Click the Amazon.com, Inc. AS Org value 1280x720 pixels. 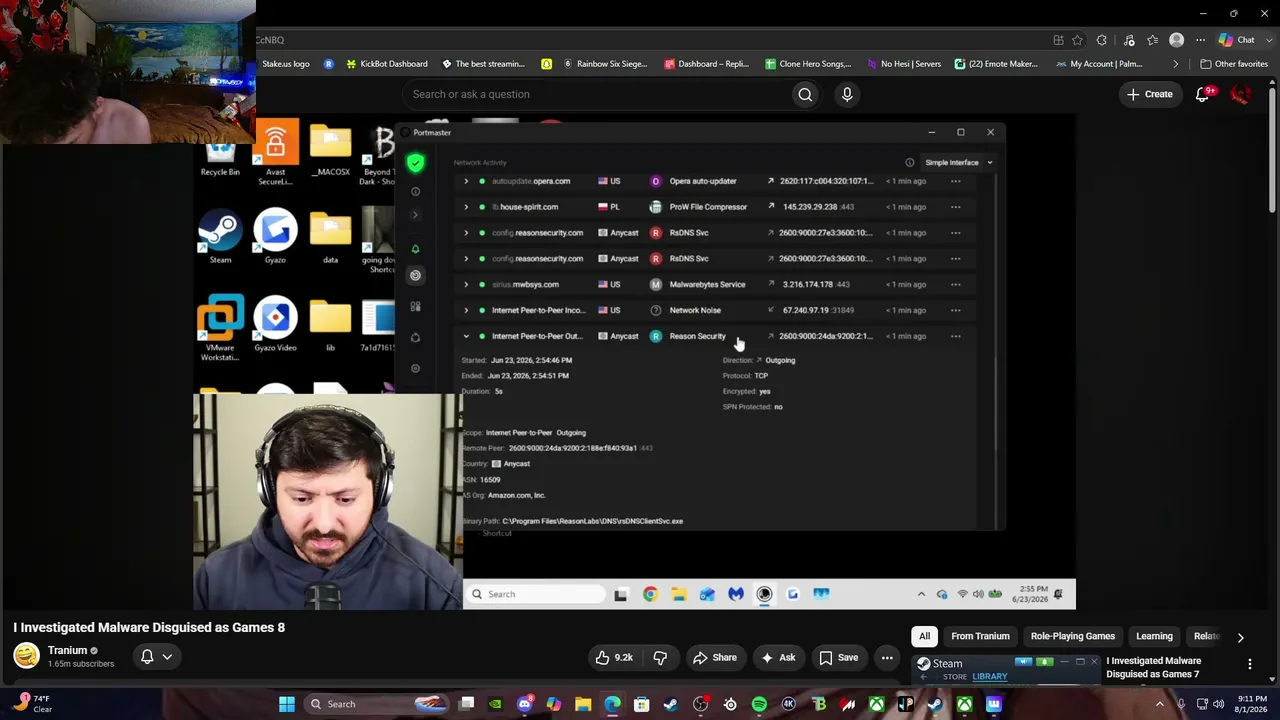516,495
